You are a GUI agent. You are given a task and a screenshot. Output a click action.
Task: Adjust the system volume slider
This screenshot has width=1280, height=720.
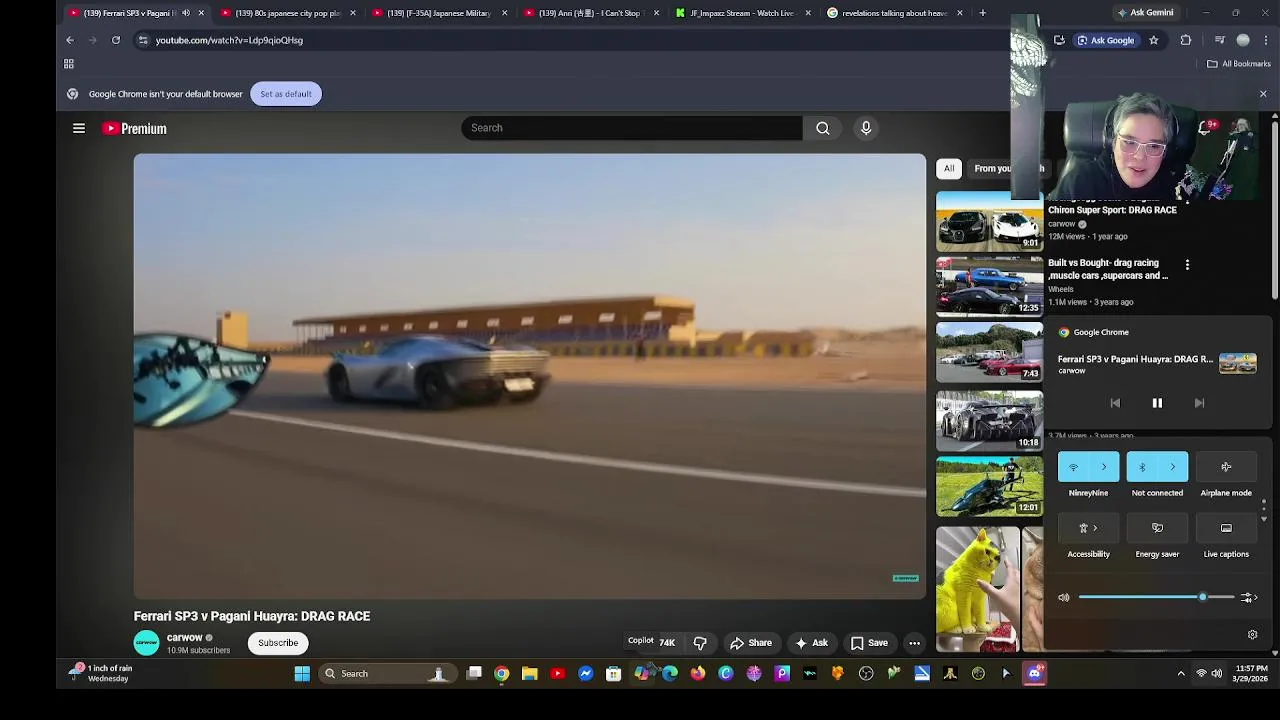point(1156,597)
